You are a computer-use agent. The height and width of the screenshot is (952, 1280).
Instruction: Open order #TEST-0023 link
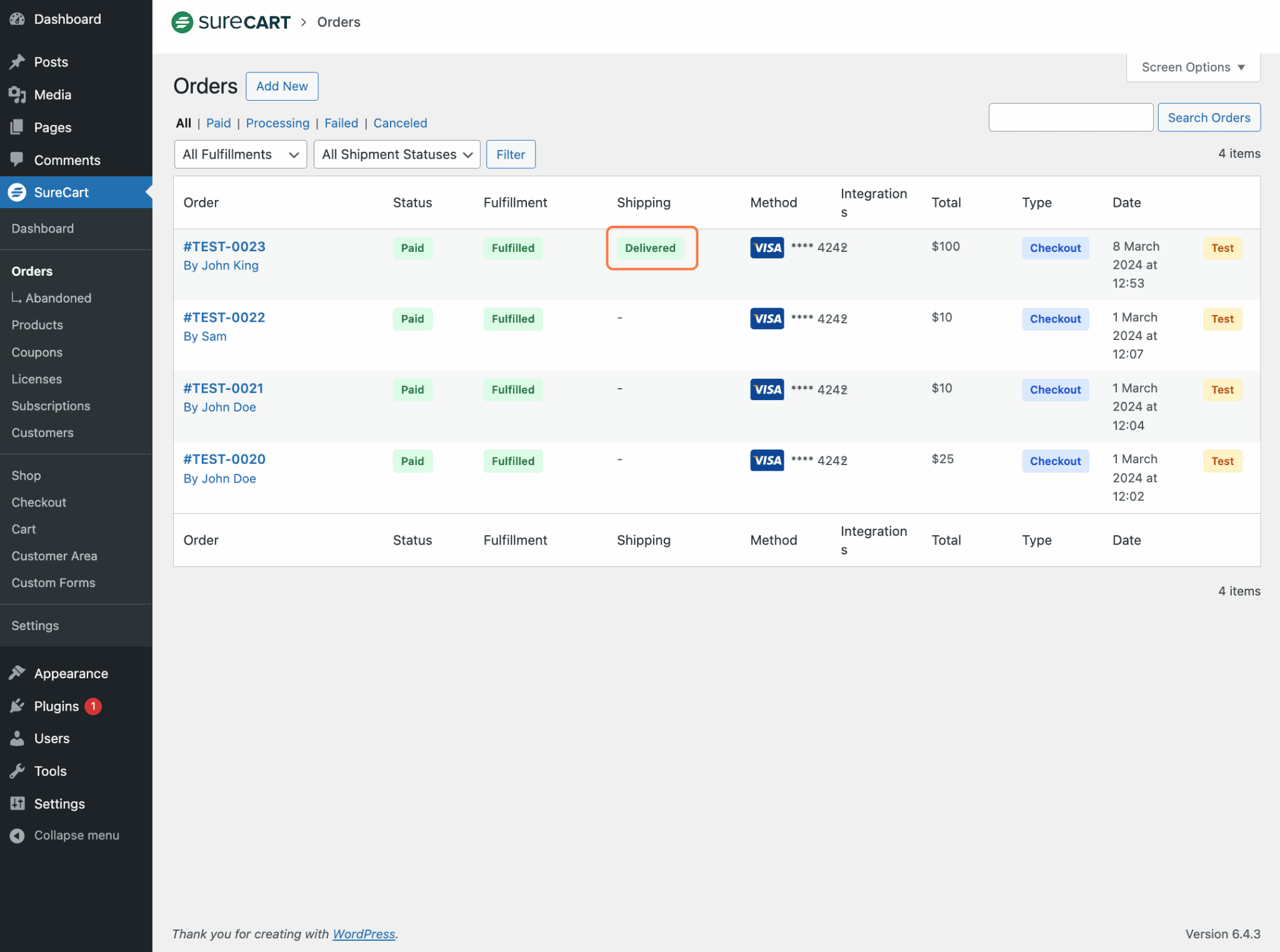click(224, 246)
